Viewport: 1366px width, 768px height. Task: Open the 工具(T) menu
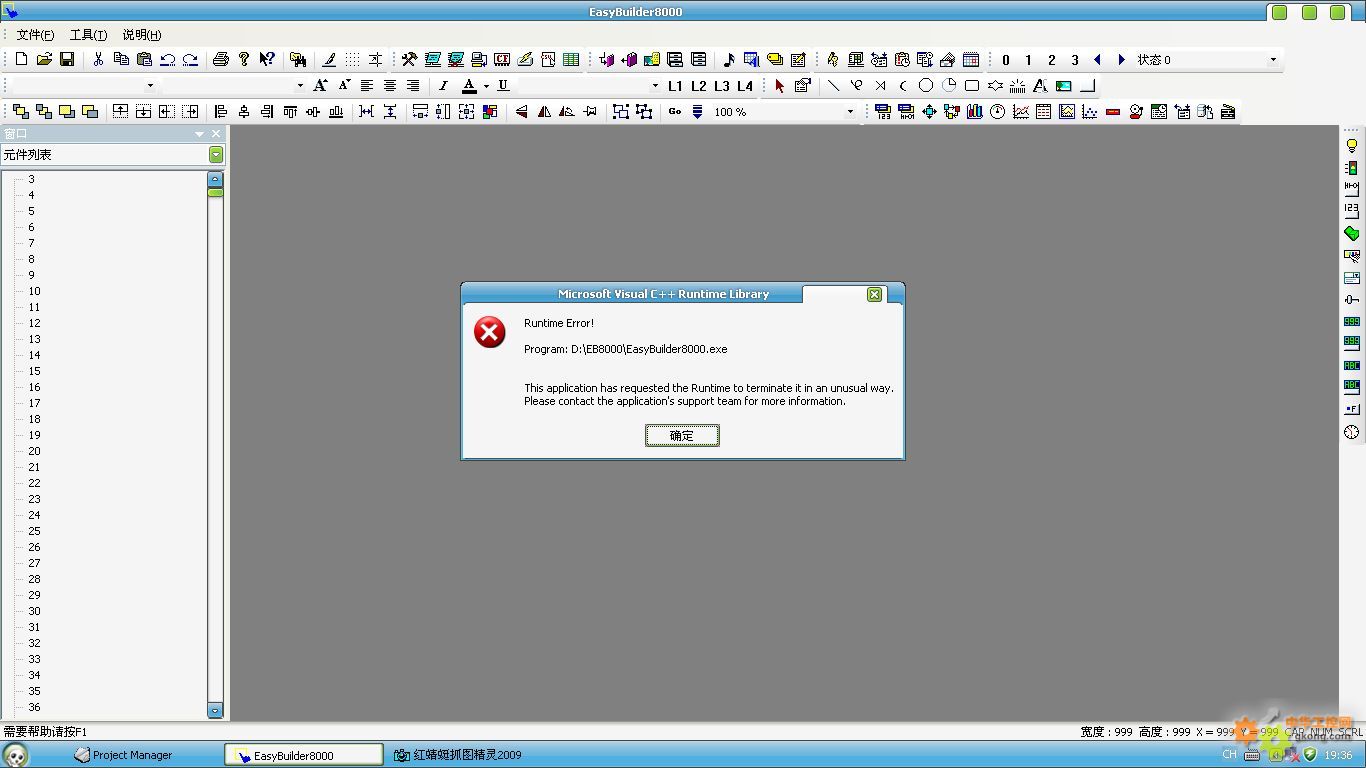pyautogui.click(x=88, y=35)
